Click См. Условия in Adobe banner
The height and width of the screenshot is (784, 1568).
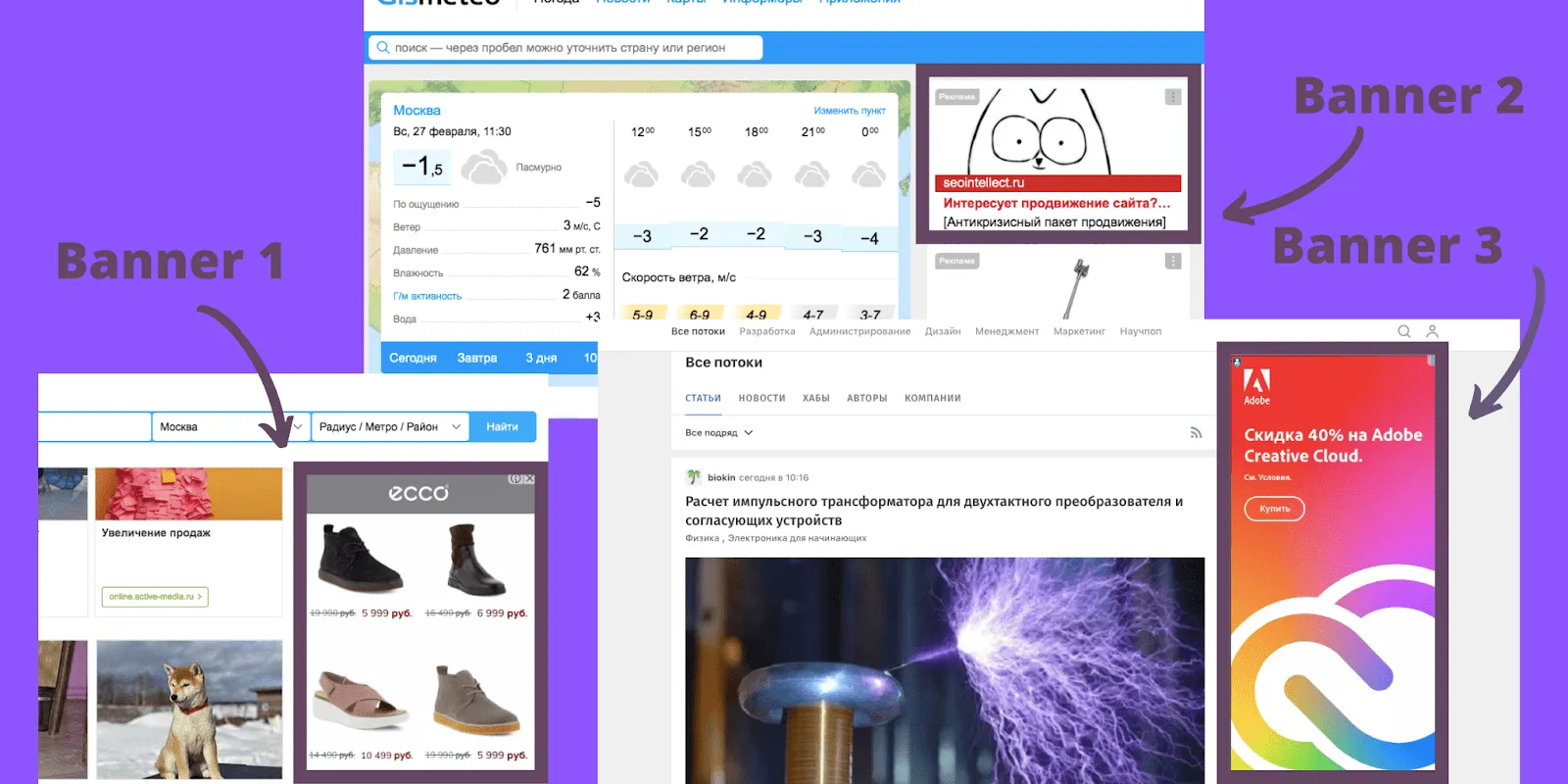pos(1267,477)
